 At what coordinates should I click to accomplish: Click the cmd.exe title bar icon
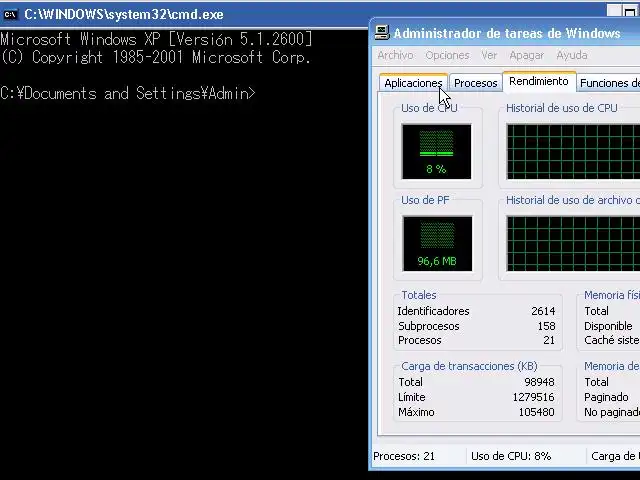[x=11, y=15]
